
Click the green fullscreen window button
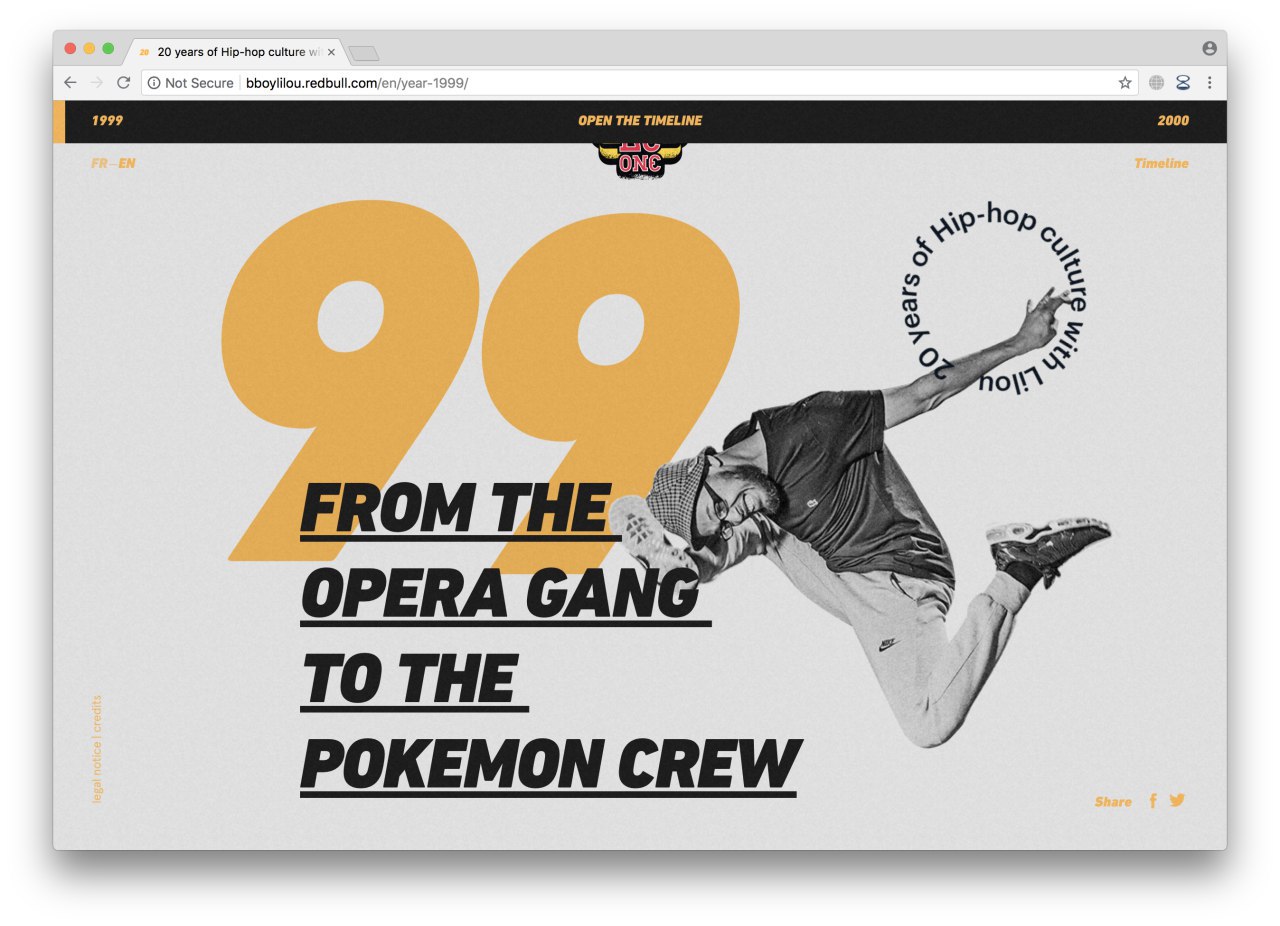coord(108,48)
